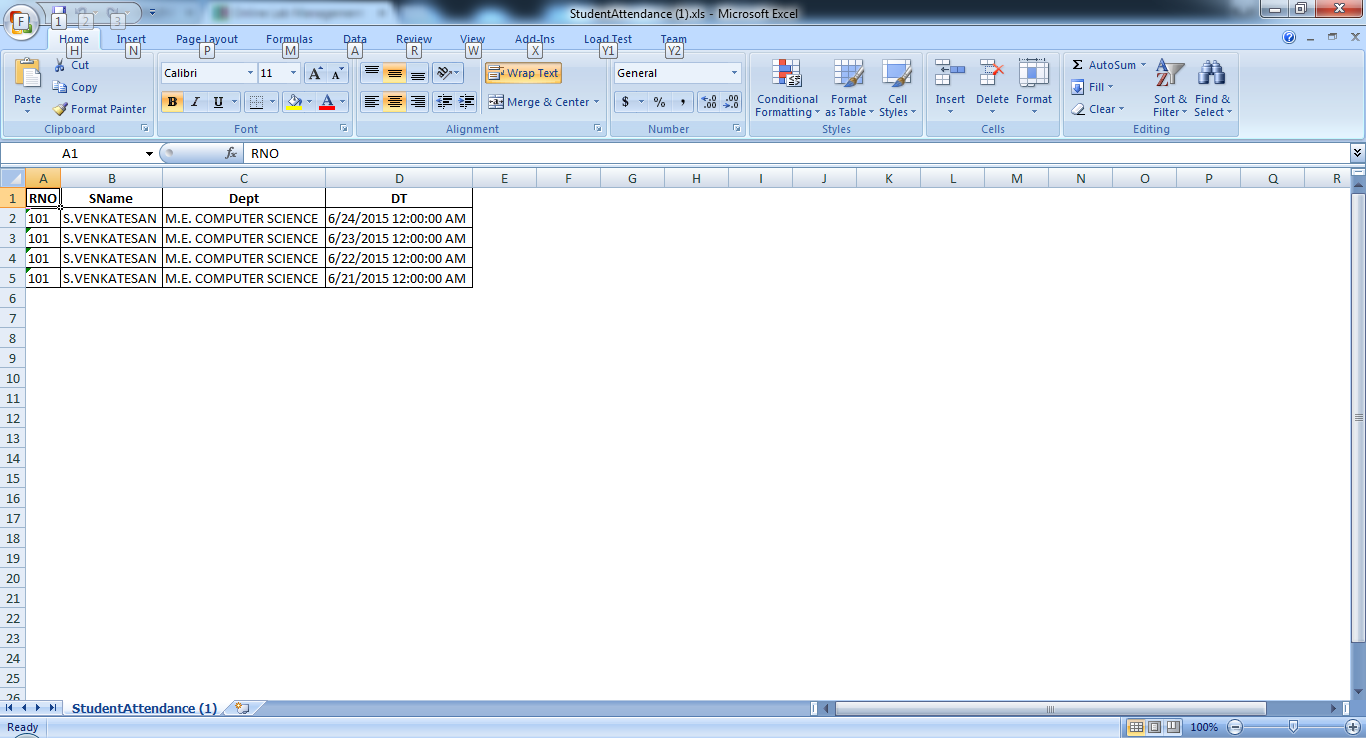1366x738 pixels.
Task: Click the zoom slider in status bar
Action: (x=1293, y=727)
